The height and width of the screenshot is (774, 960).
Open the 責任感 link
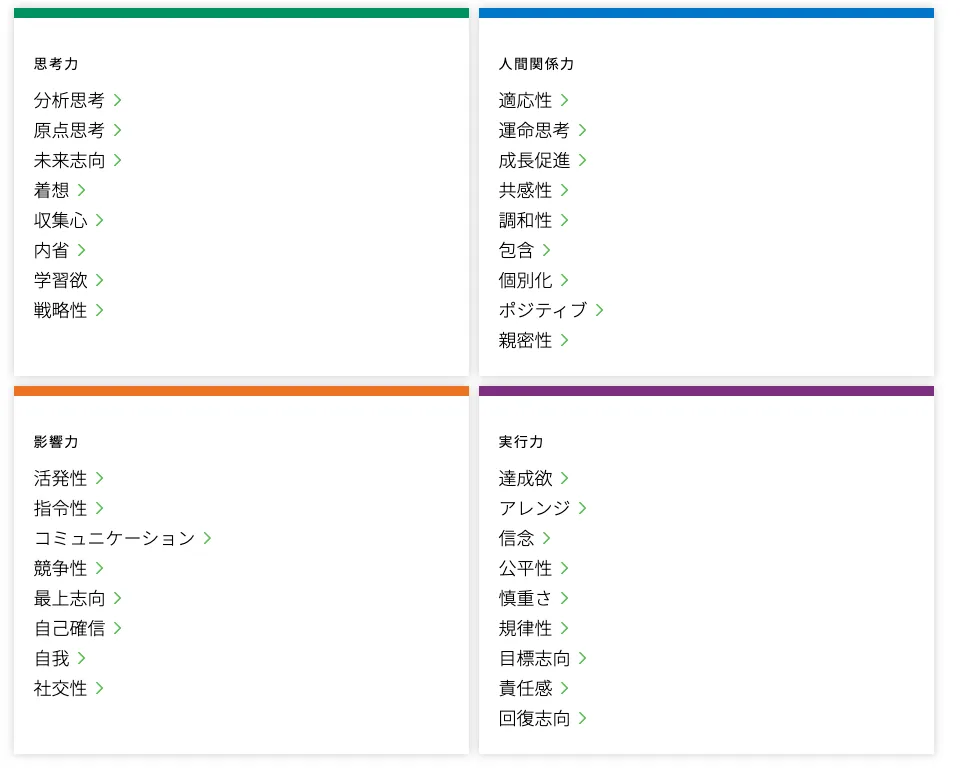click(x=525, y=688)
